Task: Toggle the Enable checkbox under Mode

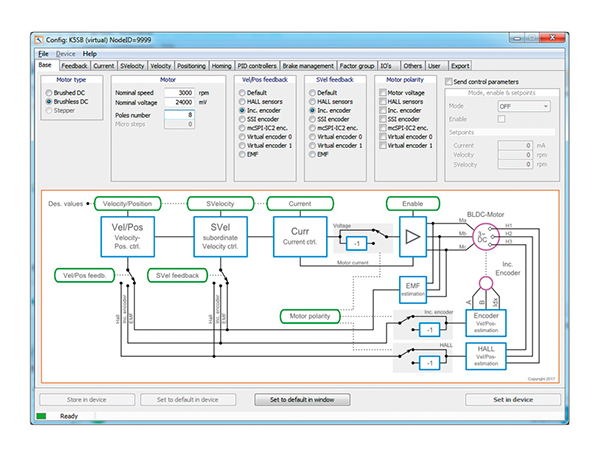Action: (501, 119)
